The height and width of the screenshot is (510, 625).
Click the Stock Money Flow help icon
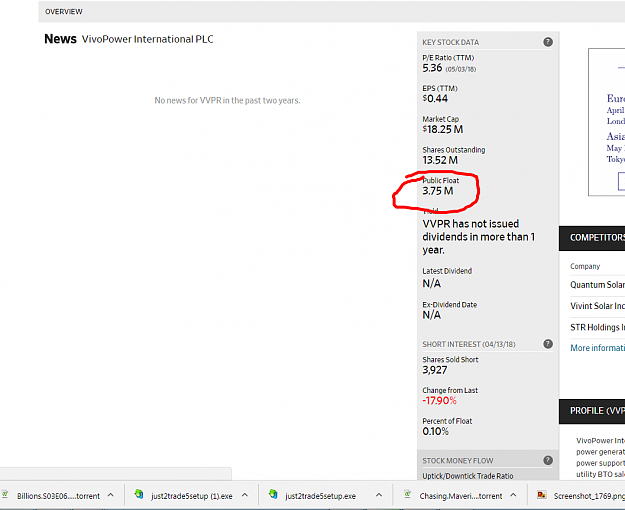coord(548,460)
